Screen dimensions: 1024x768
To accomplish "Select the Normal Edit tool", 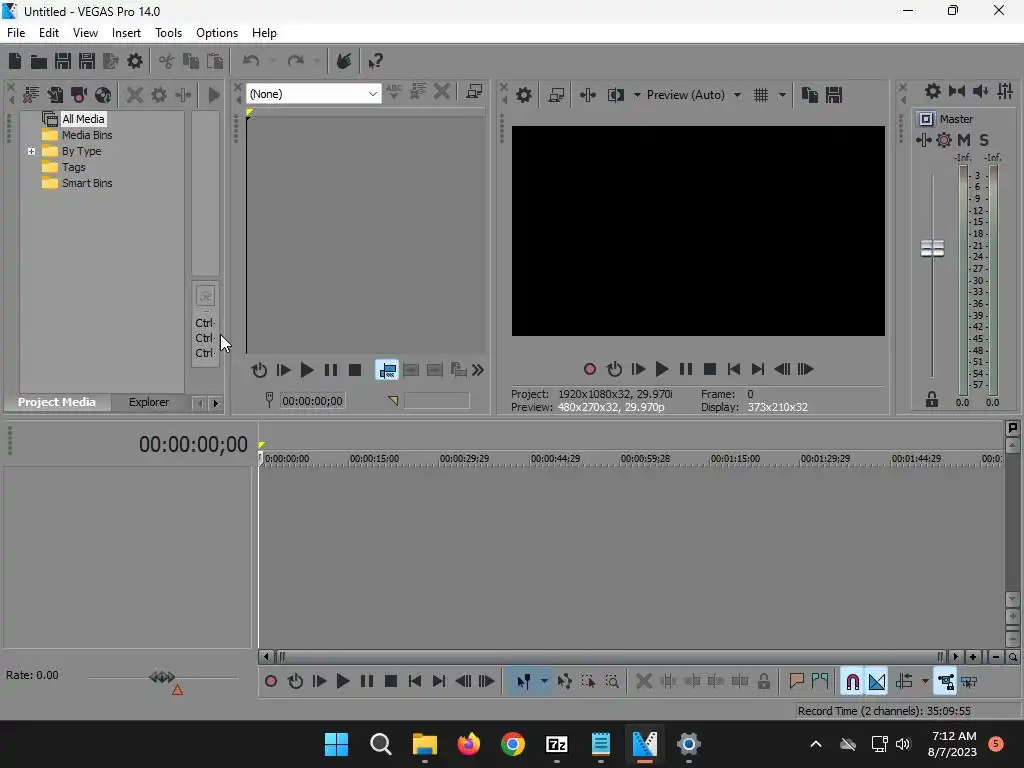I will click(x=523, y=682).
